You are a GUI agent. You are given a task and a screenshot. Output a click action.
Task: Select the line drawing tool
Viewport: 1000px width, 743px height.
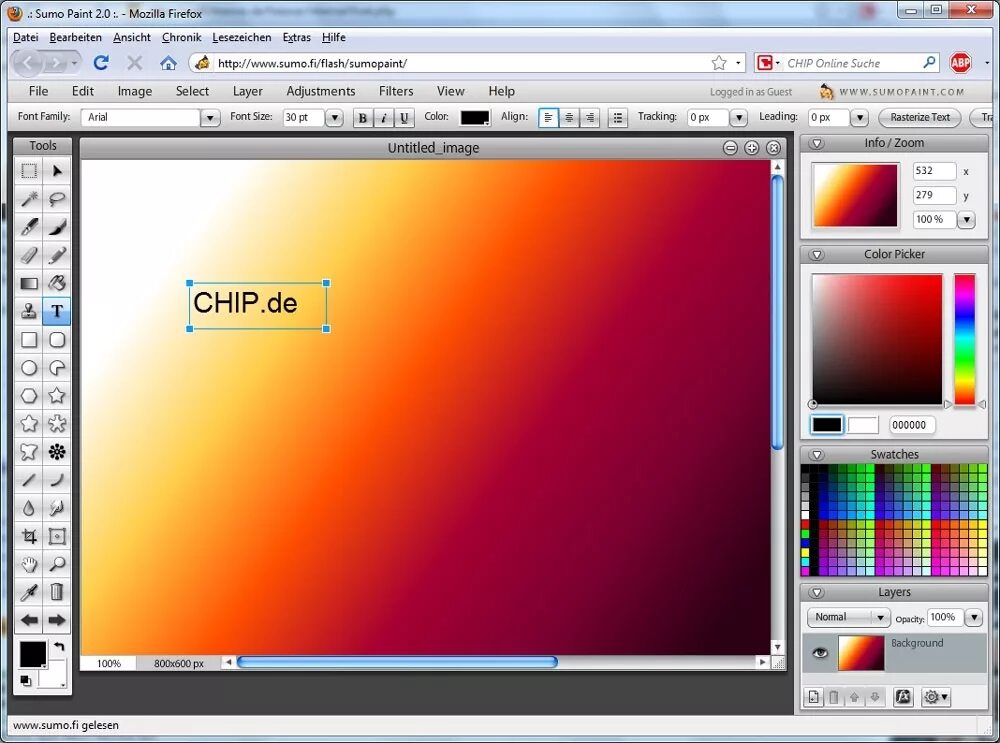(29, 480)
